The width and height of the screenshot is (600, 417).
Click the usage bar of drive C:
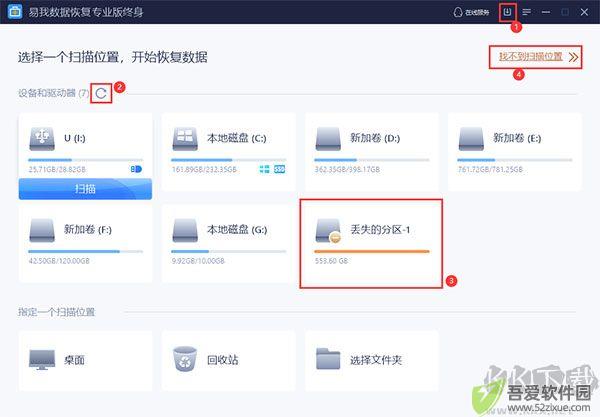click(228, 160)
